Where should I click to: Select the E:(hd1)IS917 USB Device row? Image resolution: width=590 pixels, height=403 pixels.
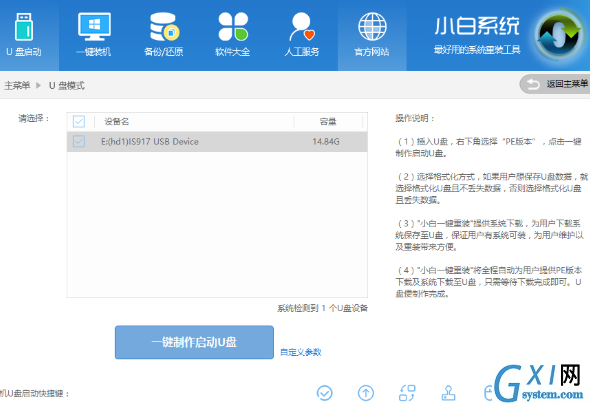tap(217, 141)
